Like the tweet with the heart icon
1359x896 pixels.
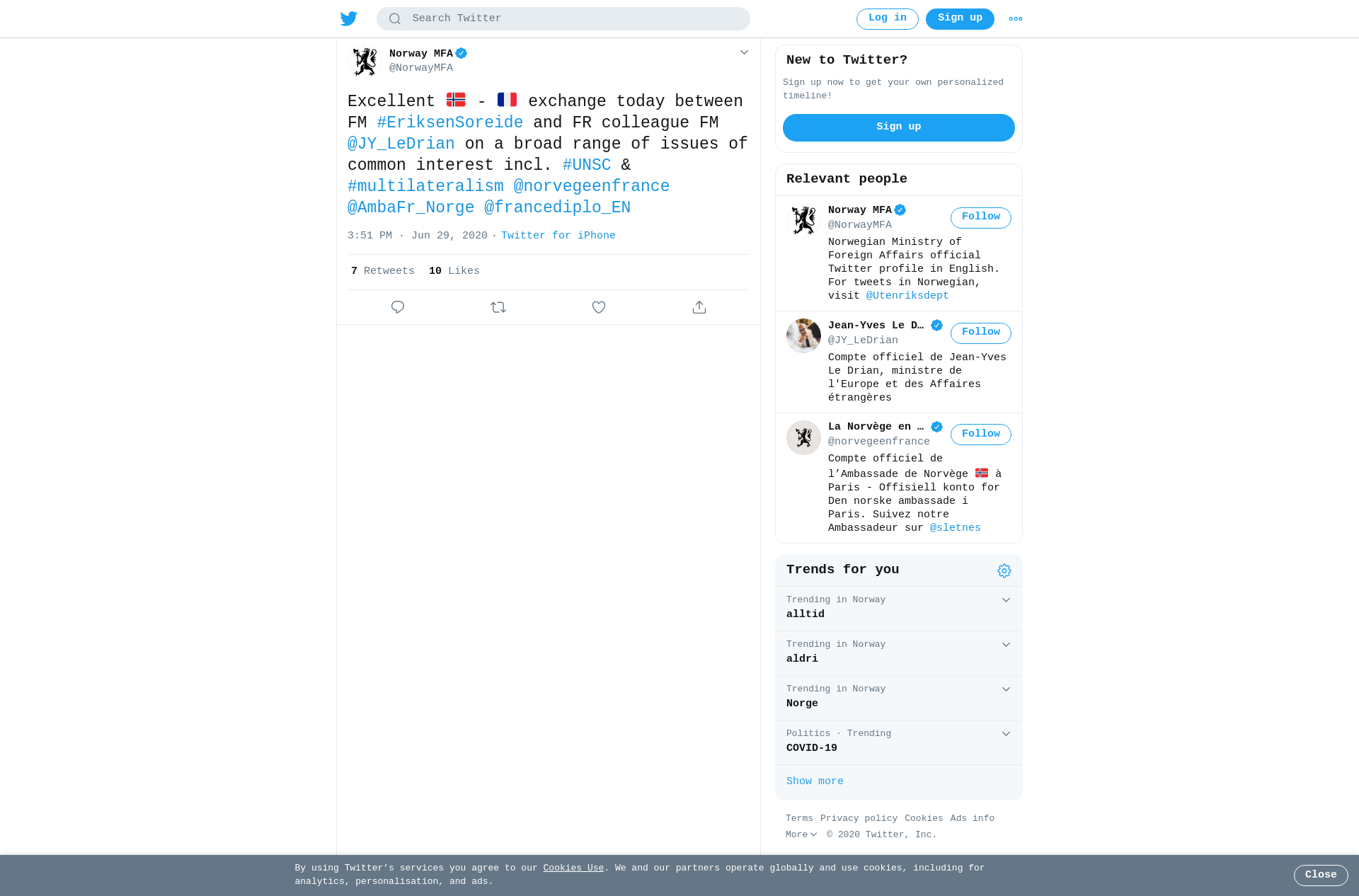click(599, 307)
